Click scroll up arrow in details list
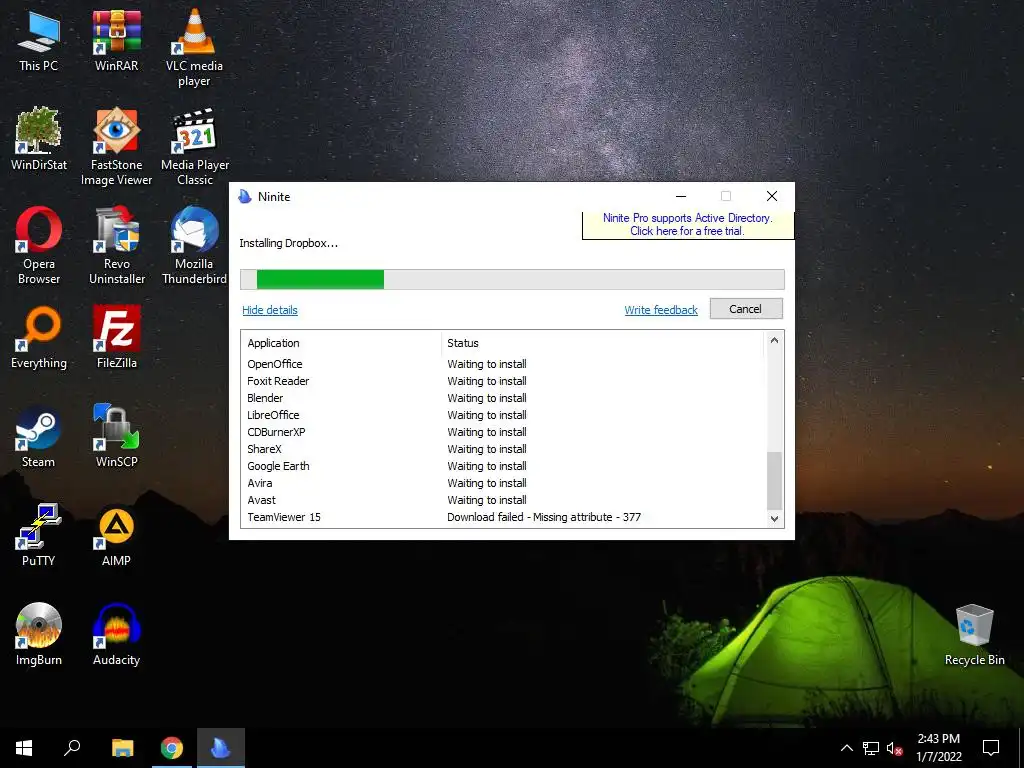 774,340
